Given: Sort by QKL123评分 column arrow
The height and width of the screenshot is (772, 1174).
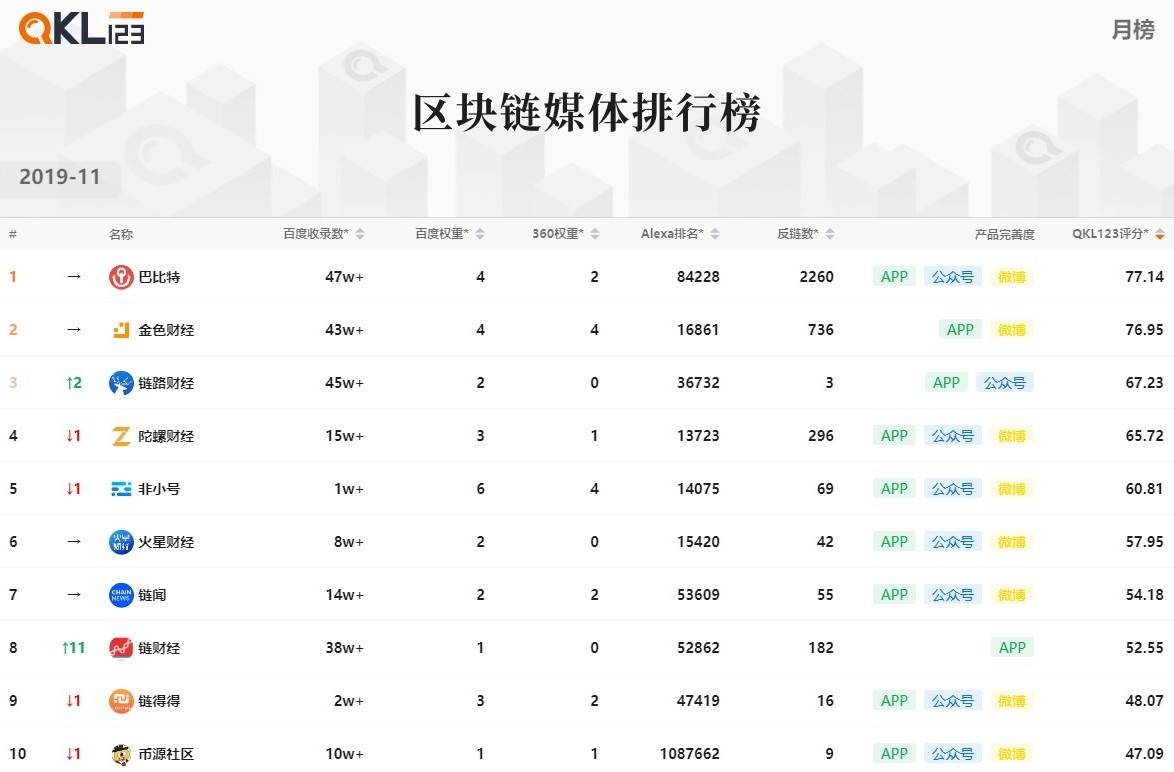Looking at the screenshot, I should click(1160, 234).
